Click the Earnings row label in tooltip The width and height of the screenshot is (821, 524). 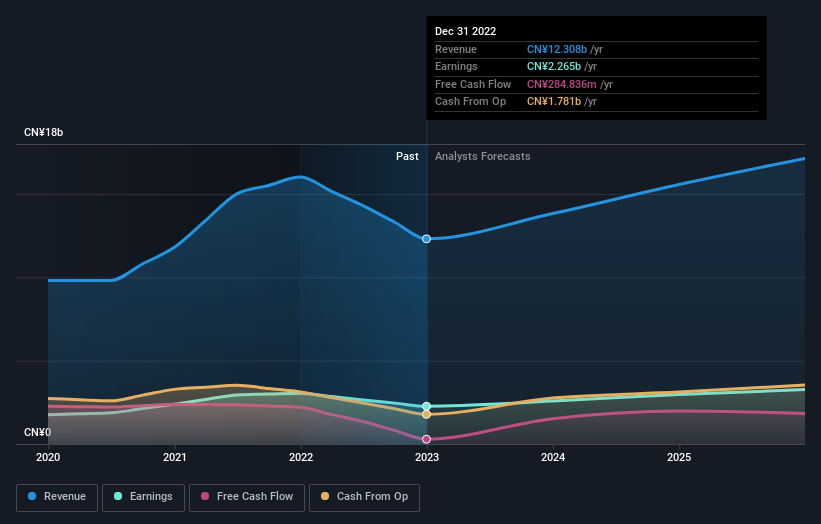coord(457,66)
